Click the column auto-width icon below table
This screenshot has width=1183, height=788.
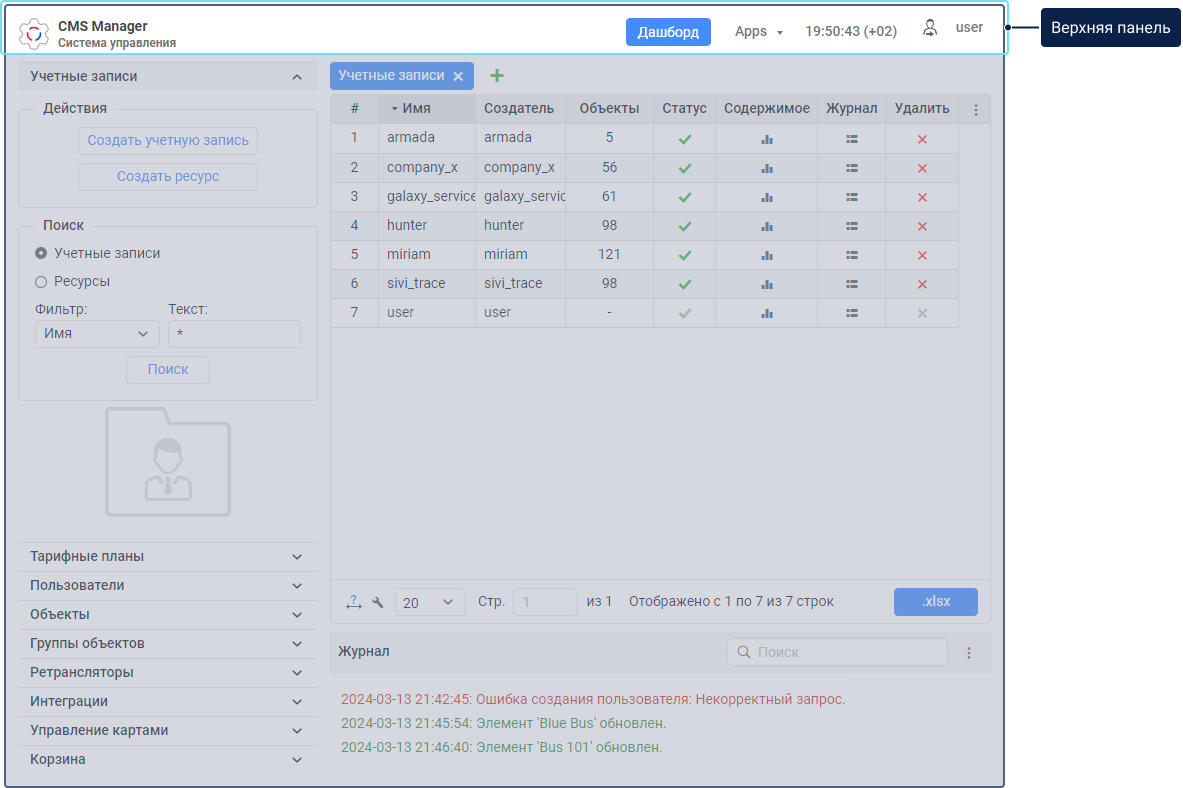354,602
